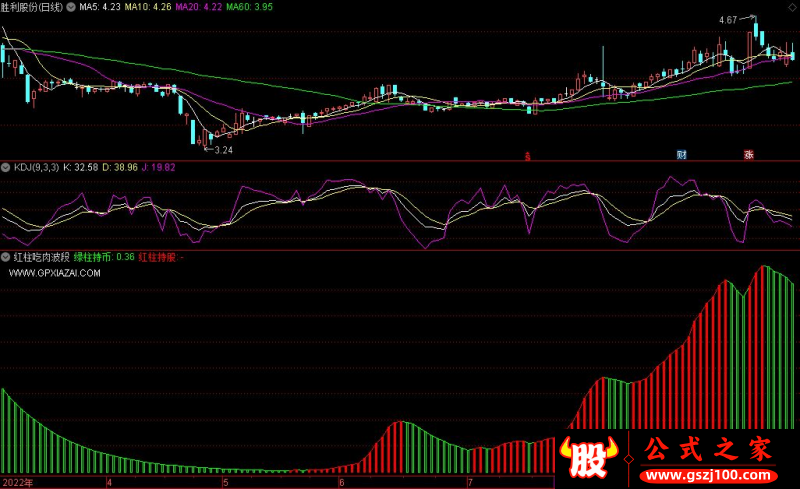Click the MA20: 4.22 label
Screen dimensions: 800x489
198,7
